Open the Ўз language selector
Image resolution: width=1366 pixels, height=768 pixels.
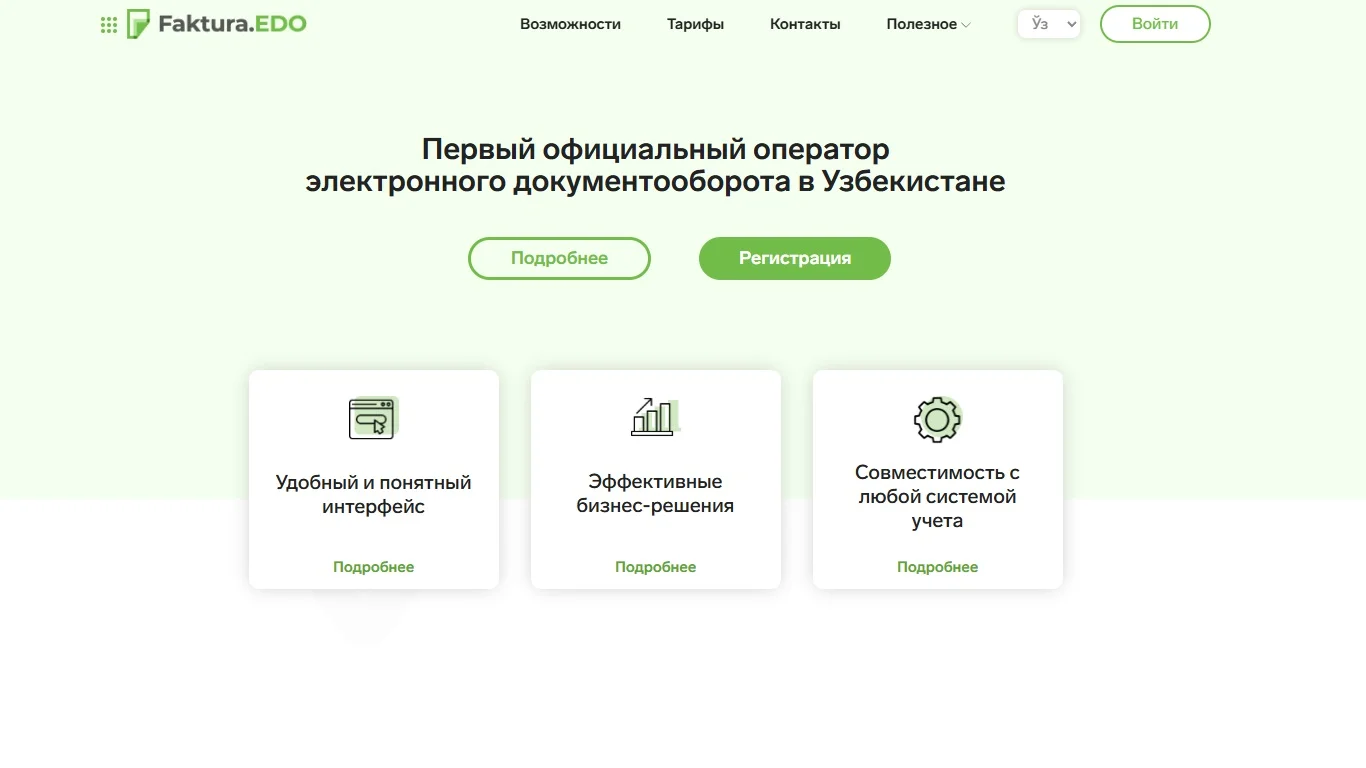pyautogui.click(x=1048, y=24)
